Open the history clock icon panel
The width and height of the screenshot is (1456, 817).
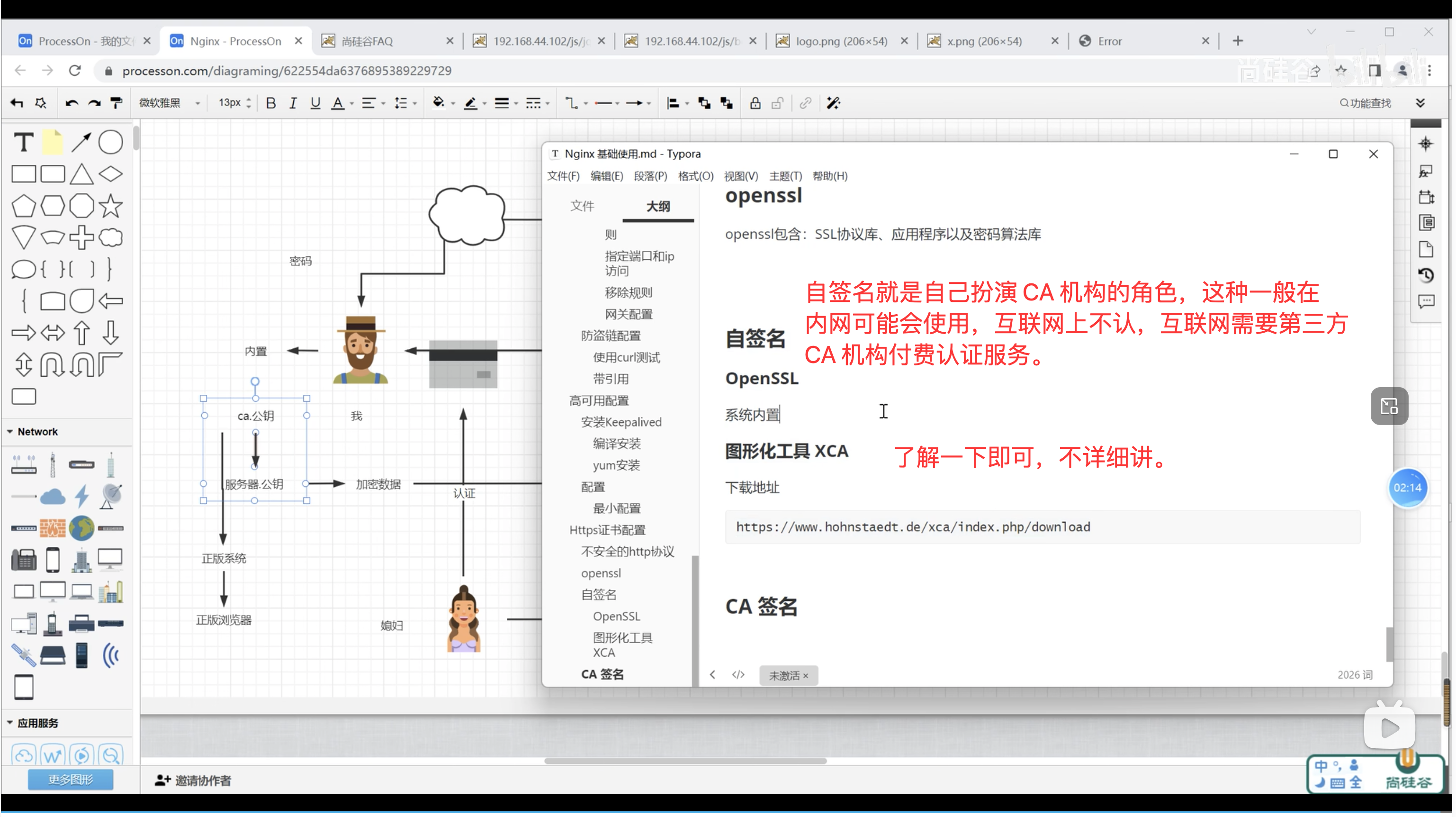point(1426,275)
